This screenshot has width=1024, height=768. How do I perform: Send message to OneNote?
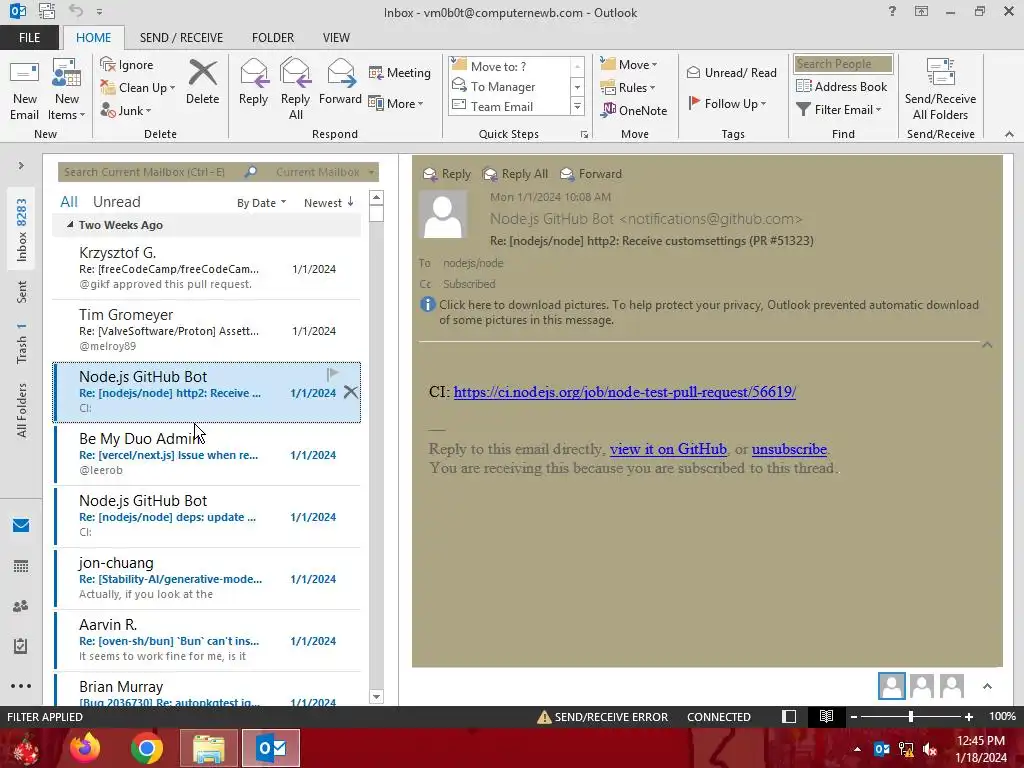click(634, 110)
